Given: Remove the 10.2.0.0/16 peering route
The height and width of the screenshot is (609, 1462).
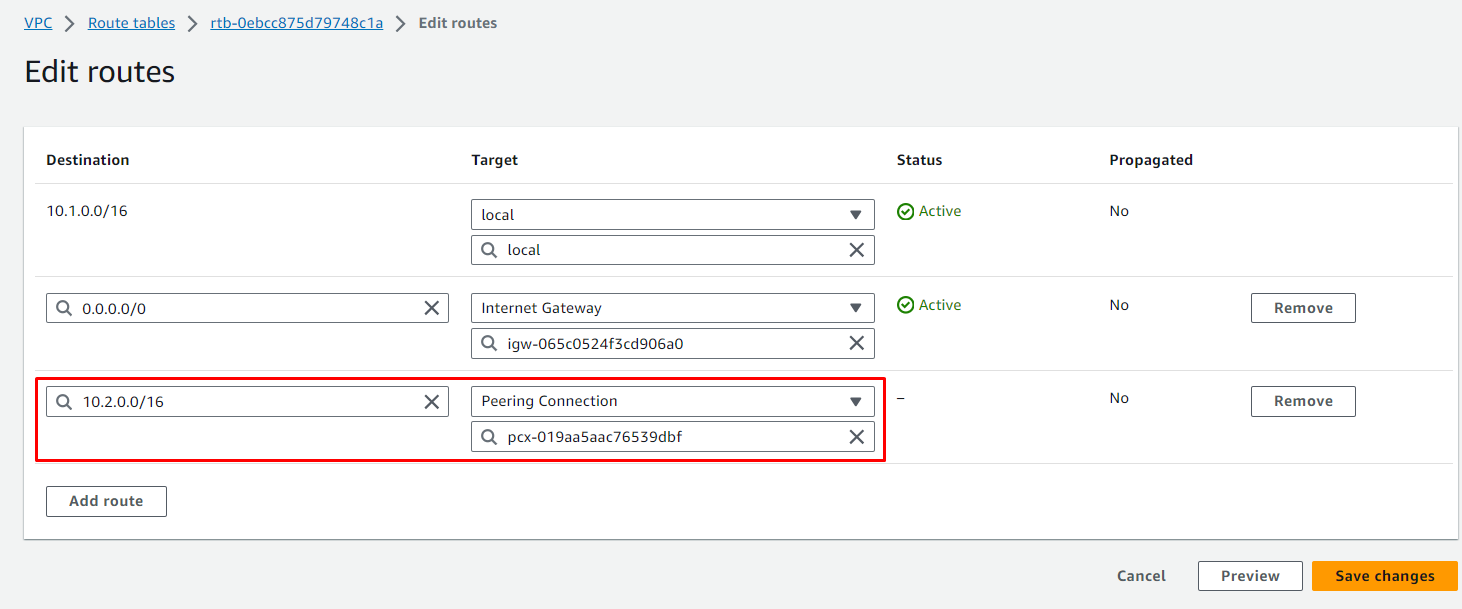Looking at the screenshot, I should [x=1302, y=401].
